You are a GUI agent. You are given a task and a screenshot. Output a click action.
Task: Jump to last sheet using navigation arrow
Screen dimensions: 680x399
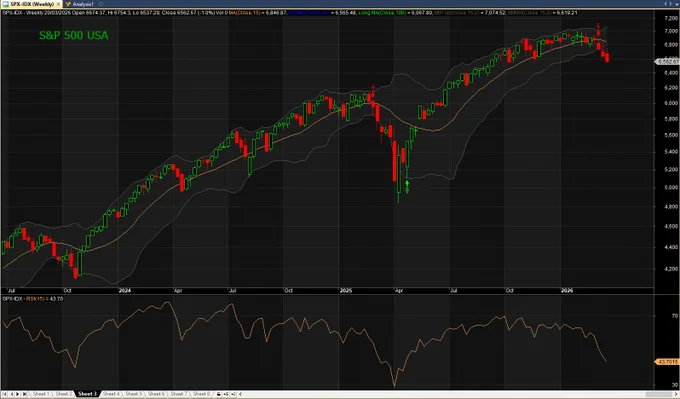point(24,394)
